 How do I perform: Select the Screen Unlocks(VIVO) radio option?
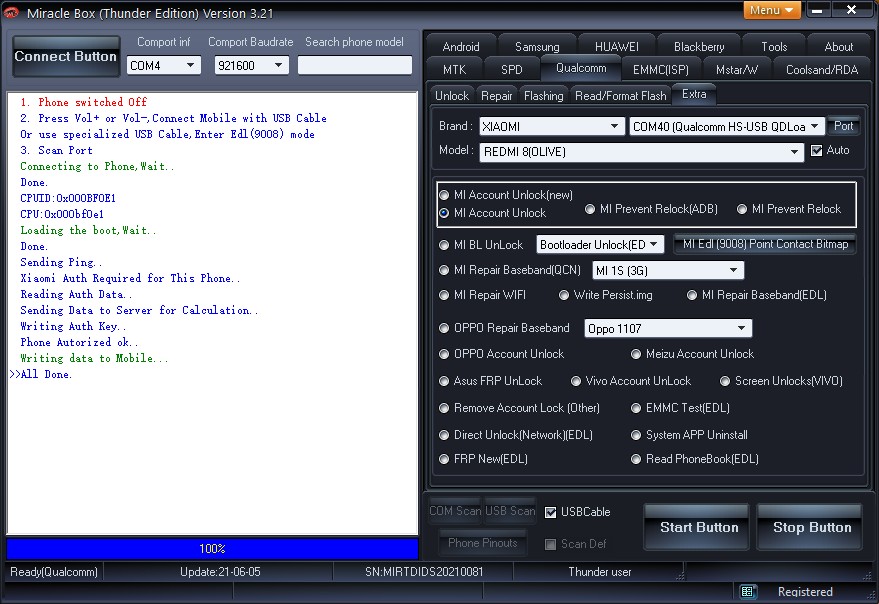(x=725, y=381)
